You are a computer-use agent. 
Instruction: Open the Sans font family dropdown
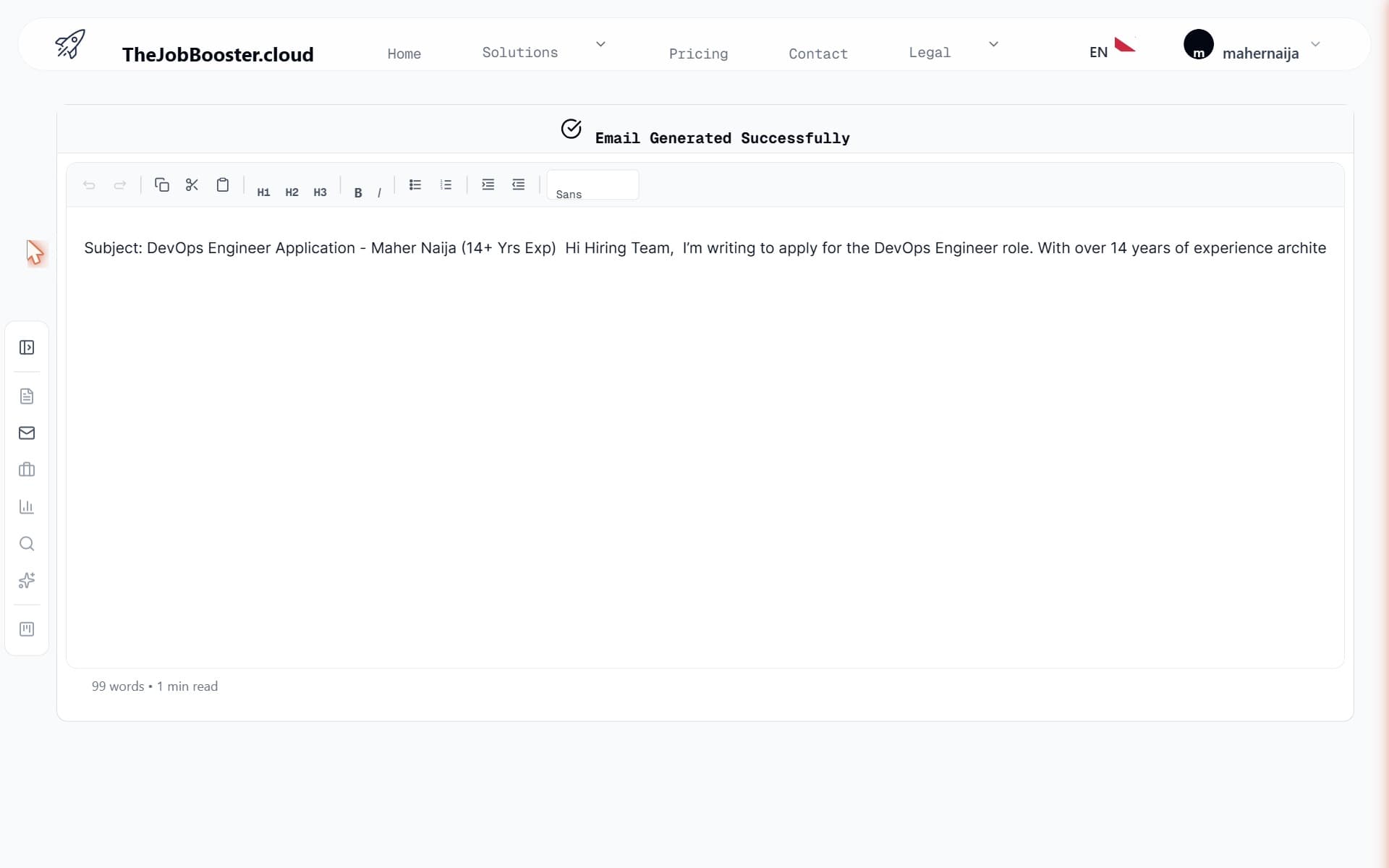click(x=592, y=185)
